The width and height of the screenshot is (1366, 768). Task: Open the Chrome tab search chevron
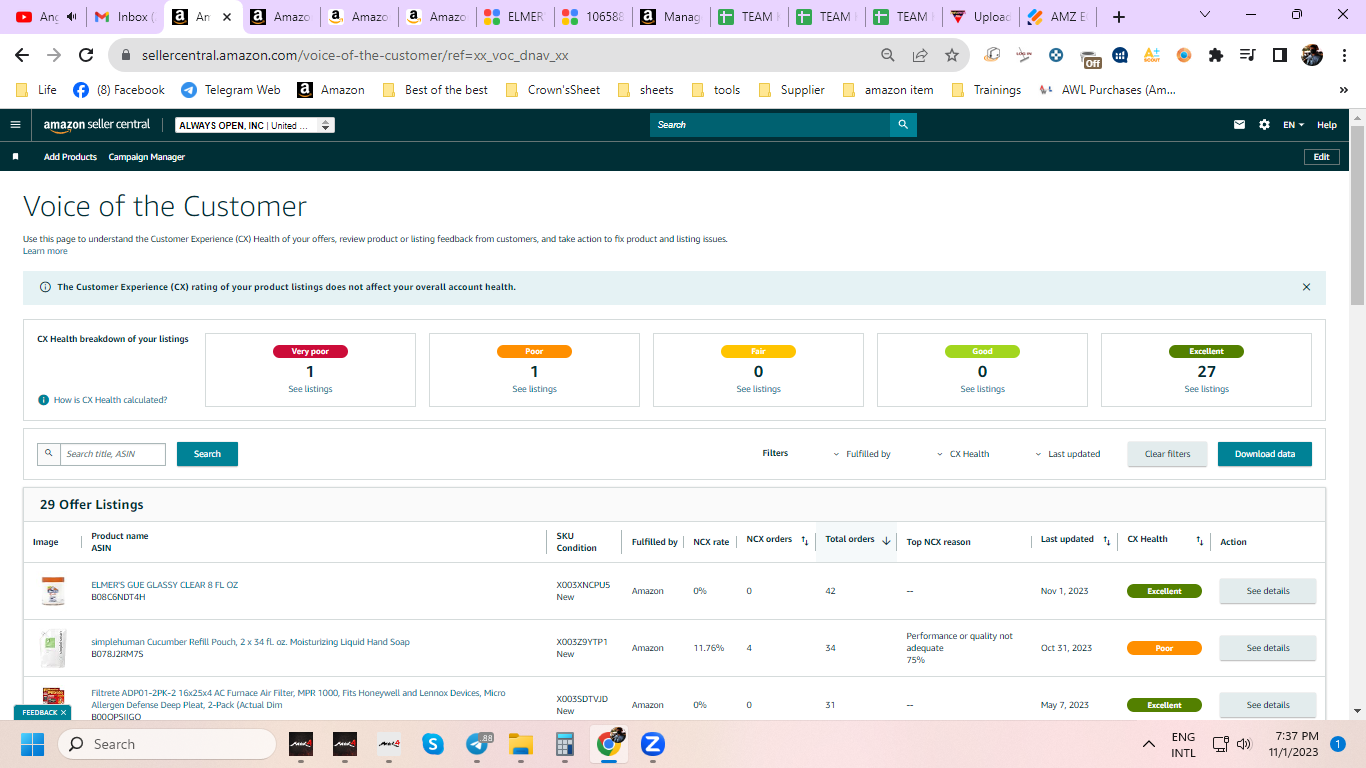(1204, 15)
